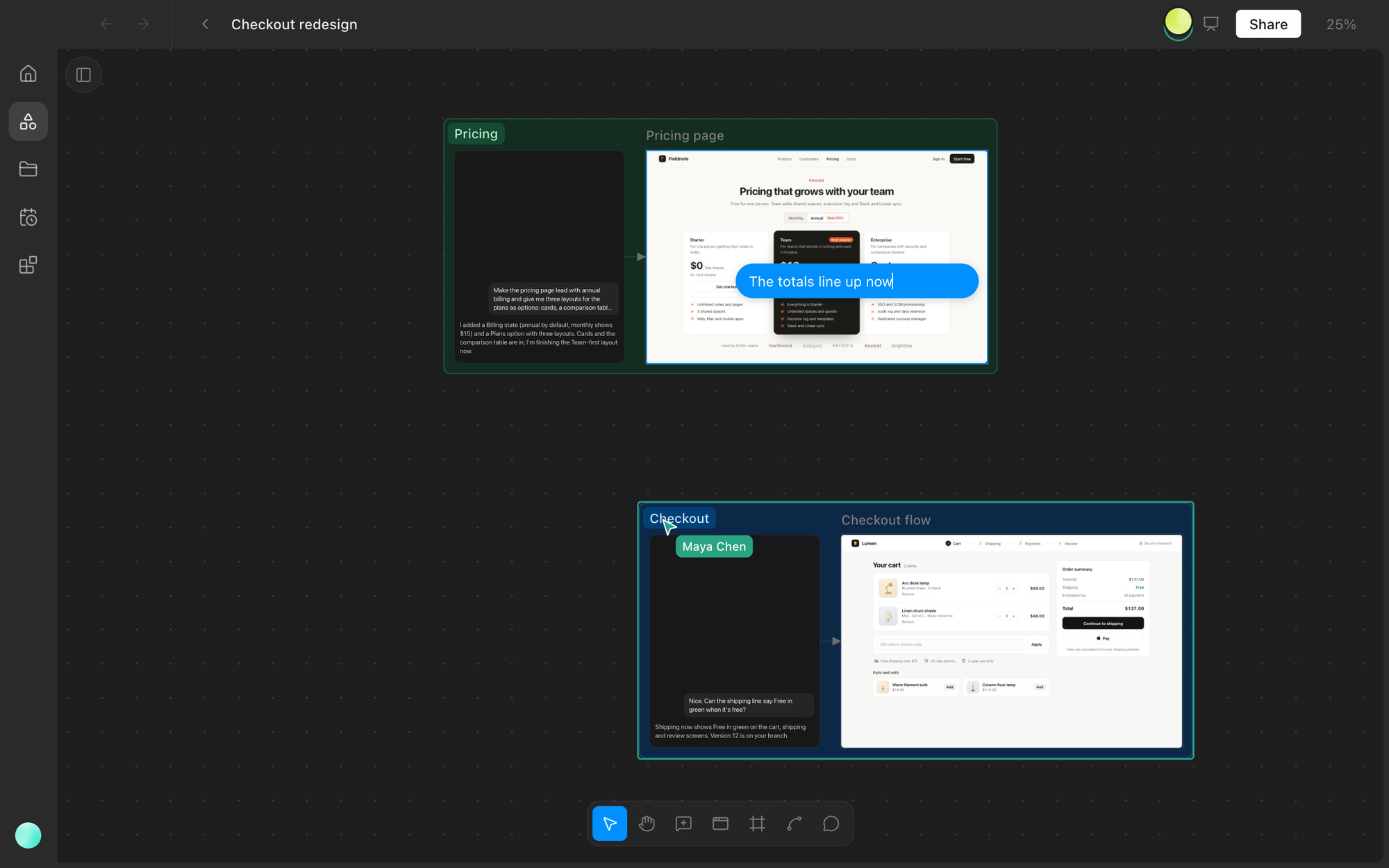Select the Checkout group label

(x=679, y=519)
